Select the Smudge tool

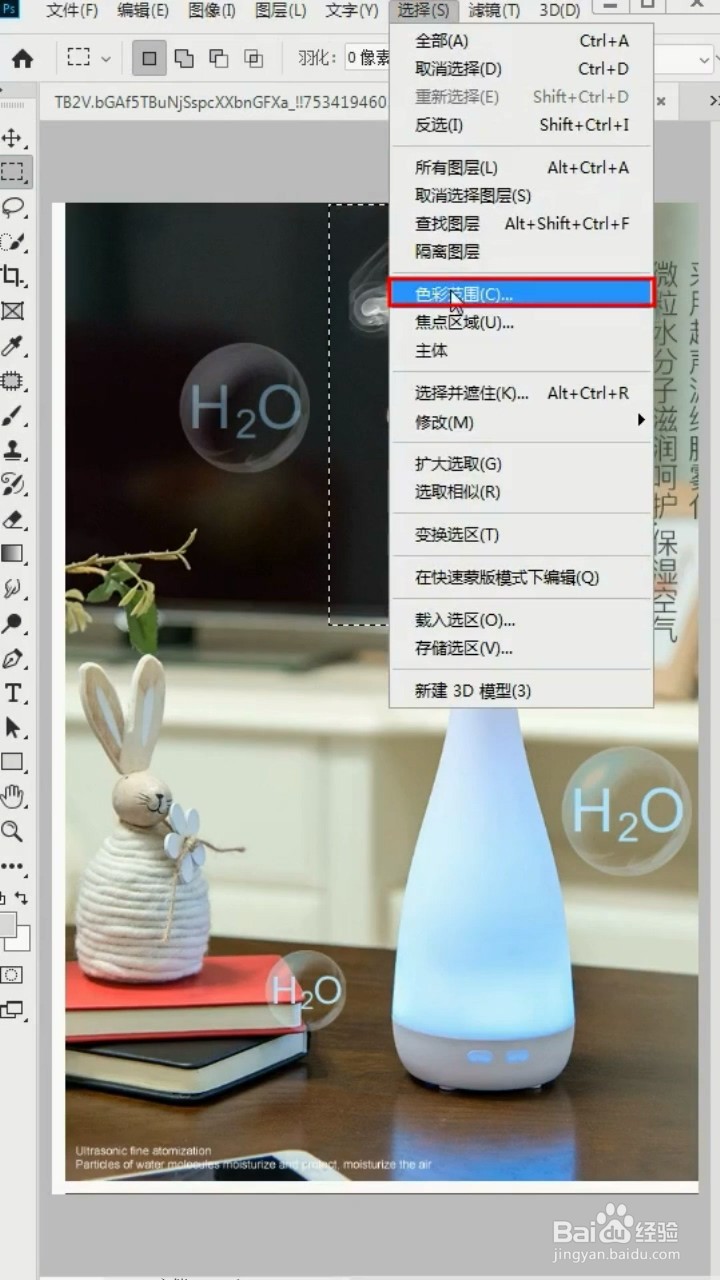(x=13, y=588)
